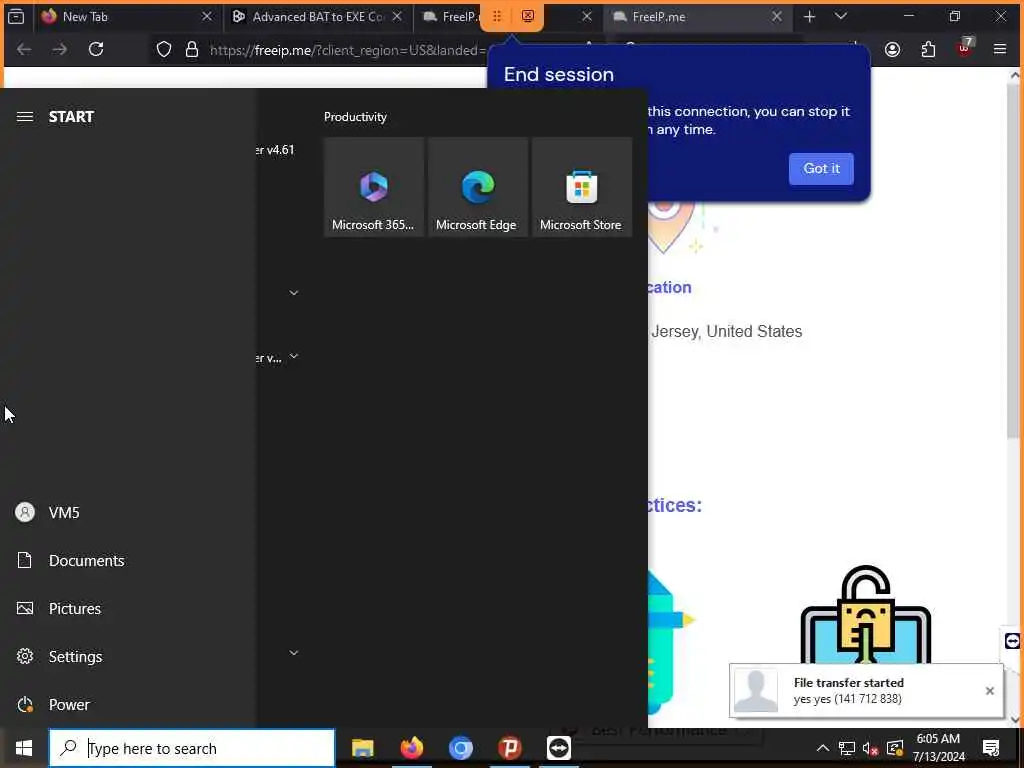The image size is (1024, 768).
Task: Click the remote session end-session icon
Action: [528, 16]
